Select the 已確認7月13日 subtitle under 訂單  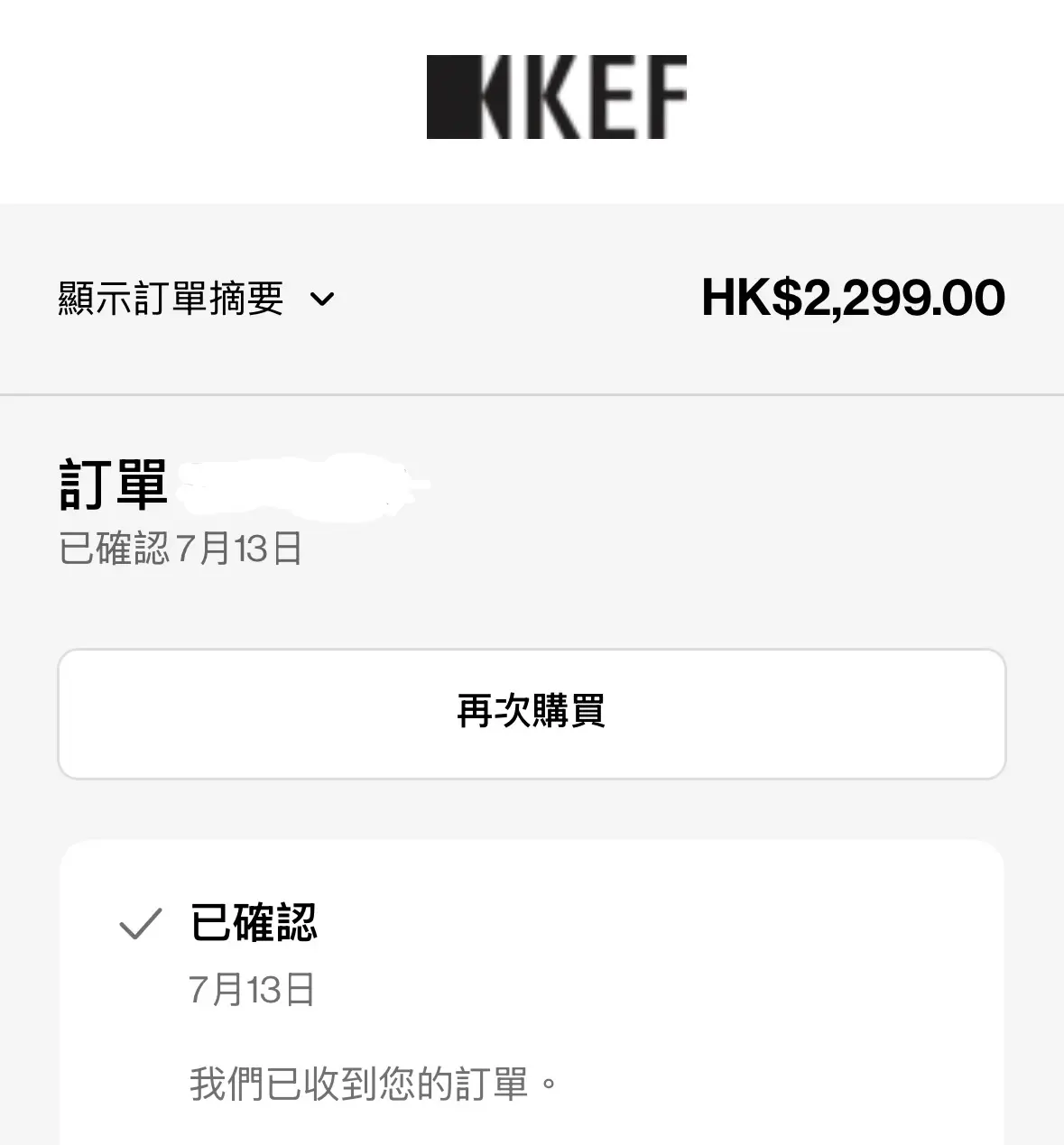(x=180, y=549)
